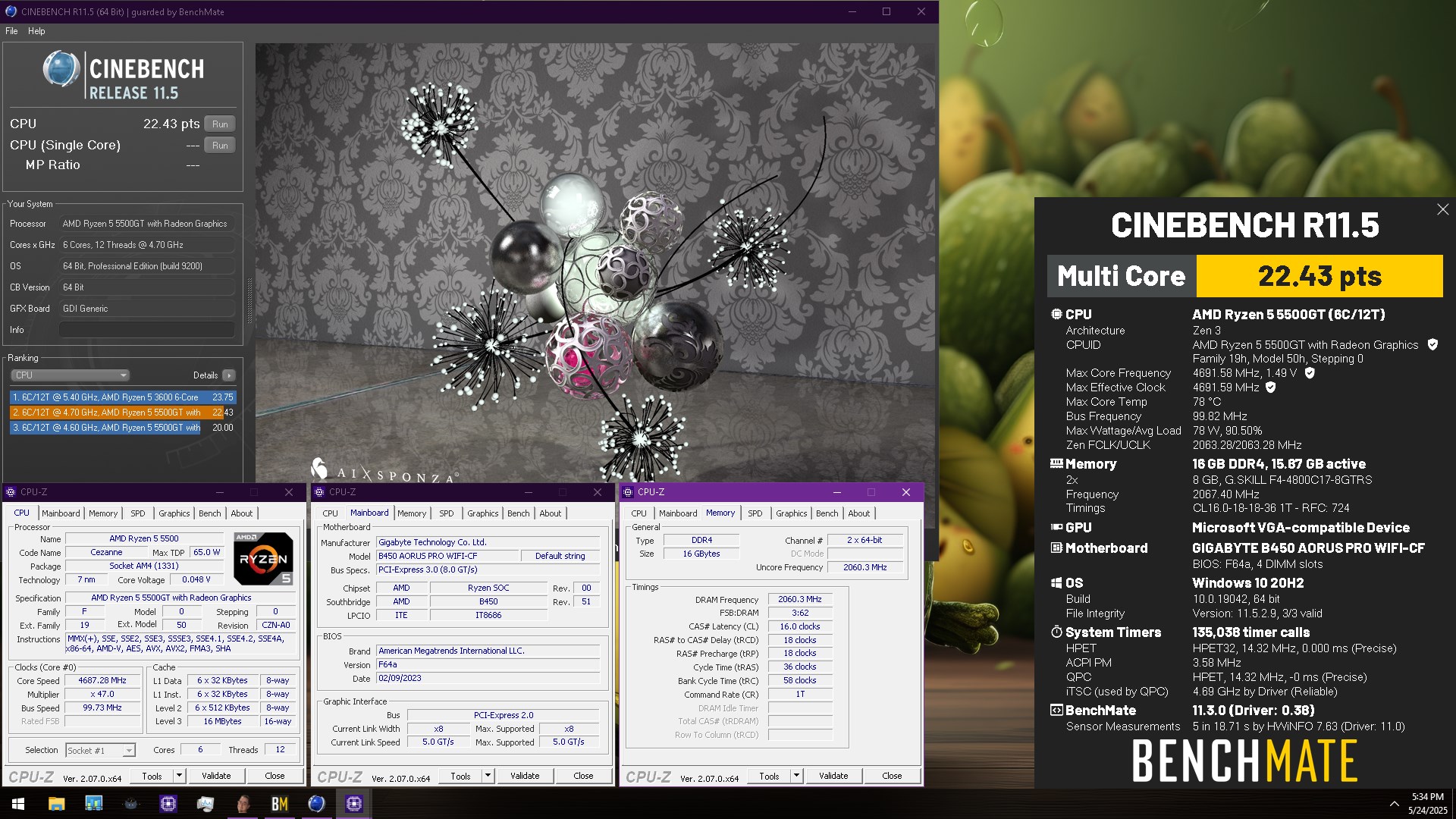Click the CPUID verified shield icon
Viewport: 1456px width, 819px height.
(1432, 344)
